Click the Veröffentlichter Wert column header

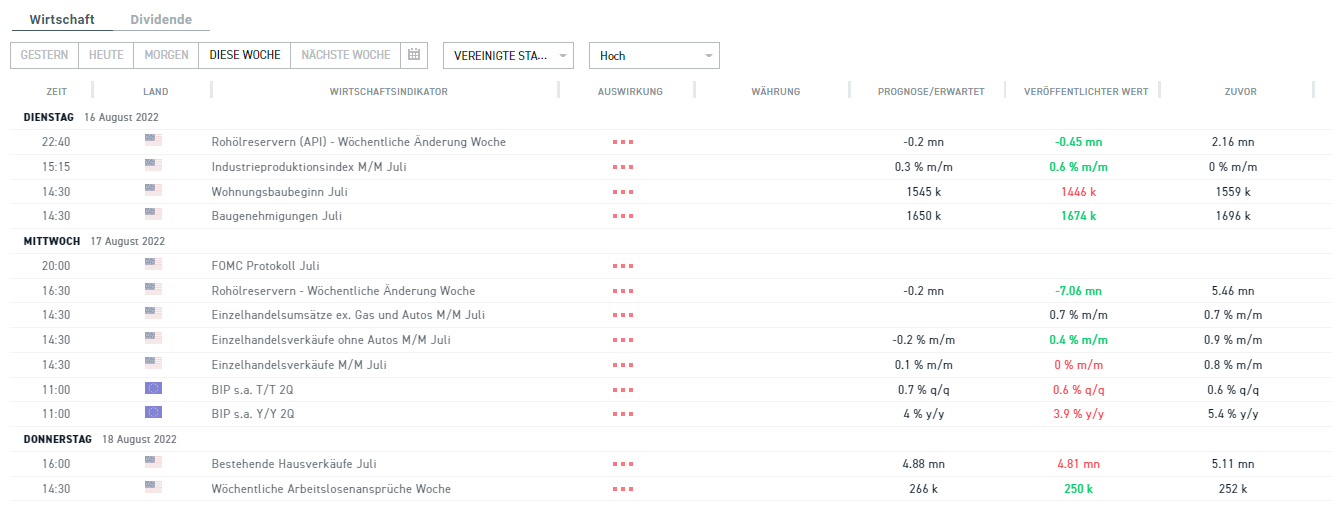[1086, 92]
